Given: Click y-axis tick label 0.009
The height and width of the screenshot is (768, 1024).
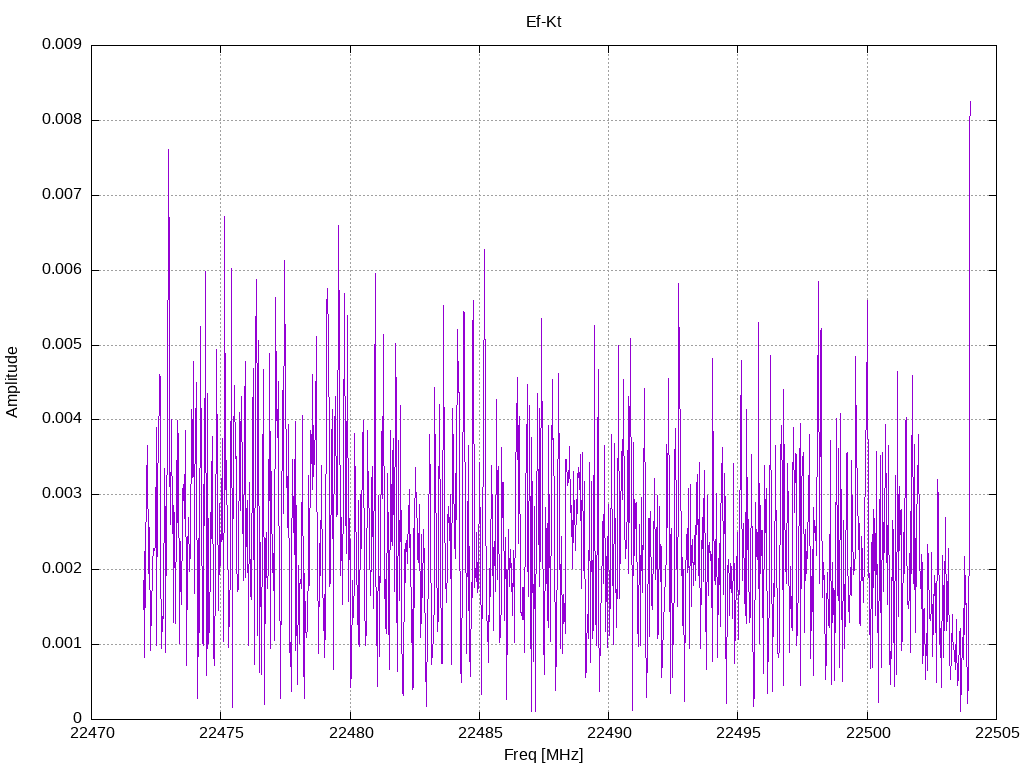Looking at the screenshot, I should (x=62, y=44).
